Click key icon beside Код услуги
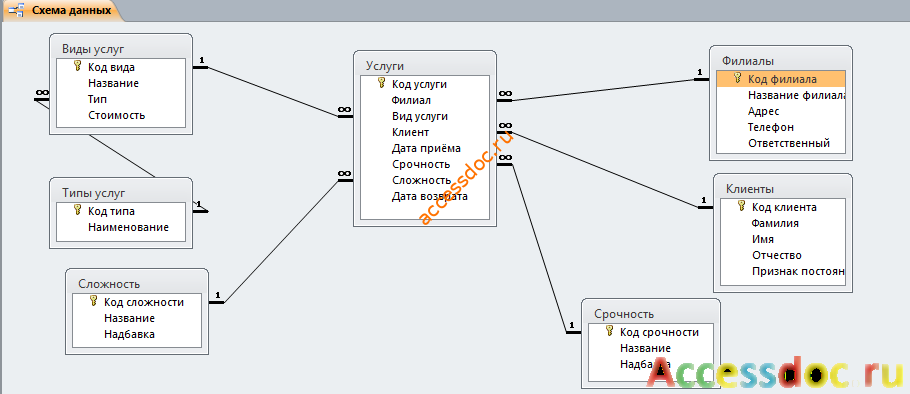This screenshot has height=394, width=910. pyautogui.click(x=382, y=83)
